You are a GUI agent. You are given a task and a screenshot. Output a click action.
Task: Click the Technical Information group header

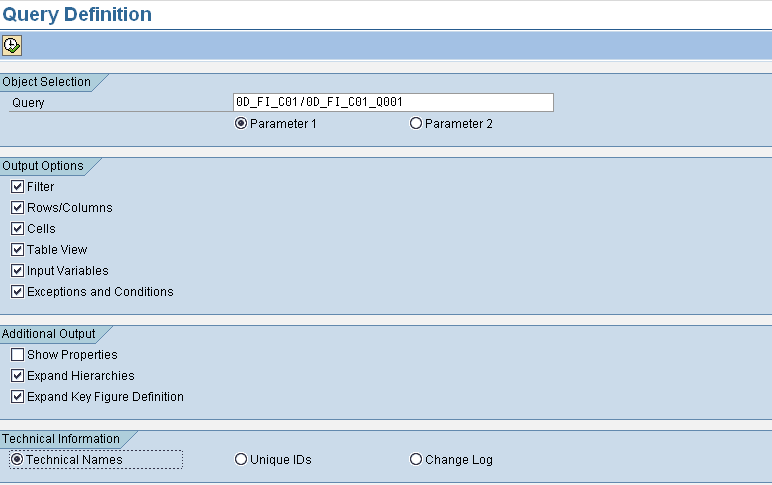click(x=61, y=439)
